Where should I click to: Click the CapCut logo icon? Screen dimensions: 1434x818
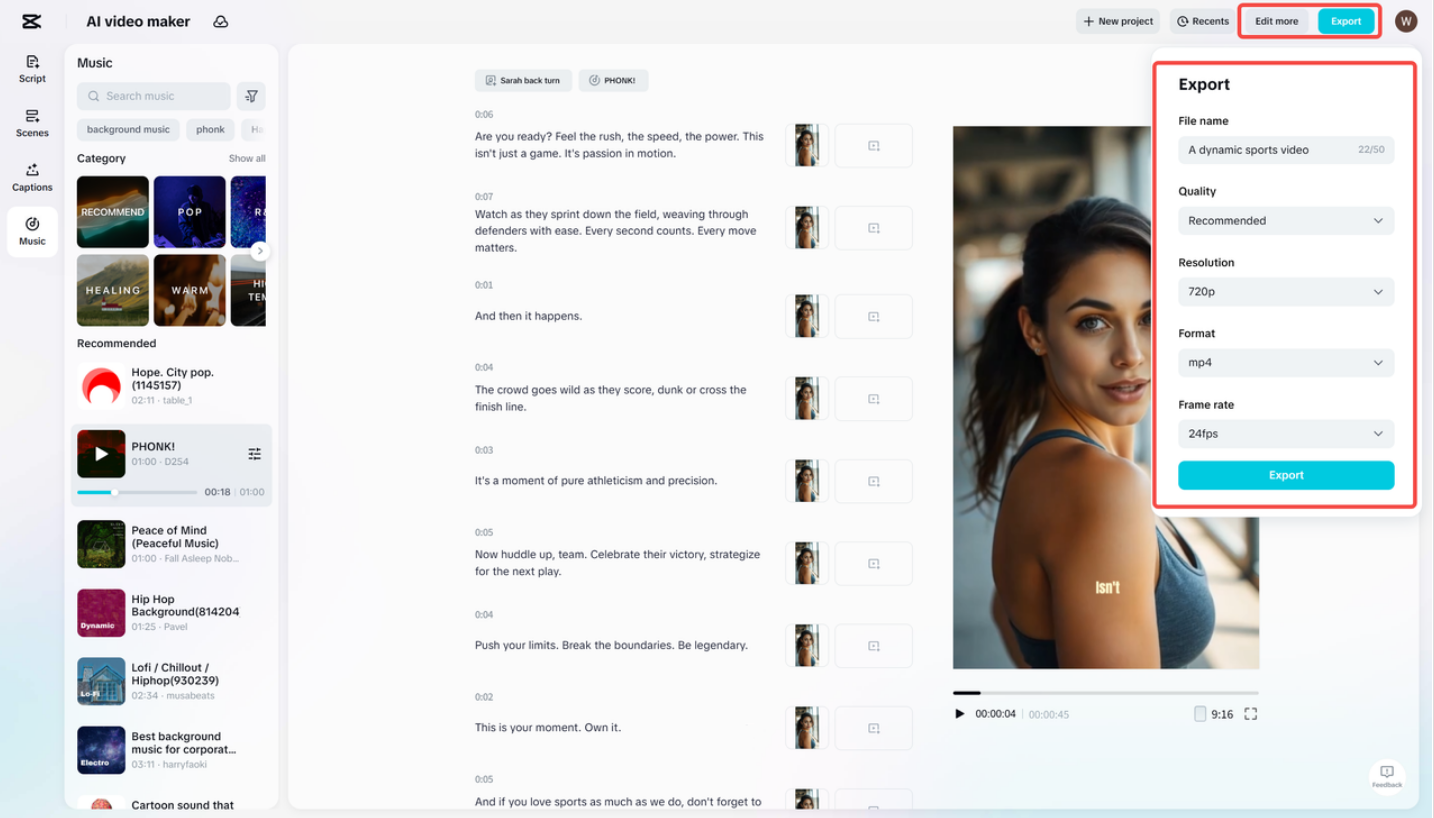tap(31, 21)
